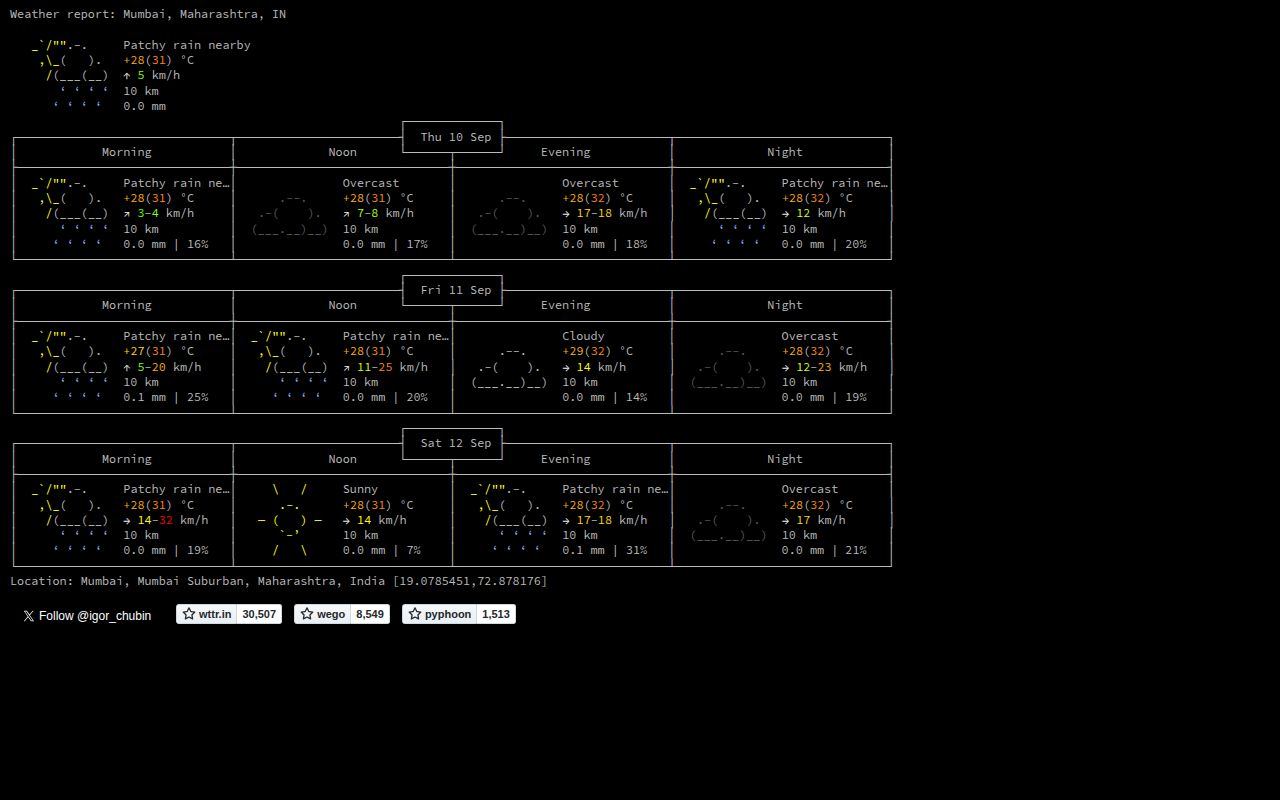
Task: Click '0.0 mm | 20%' on Thursday Night
Action: (x=824, y=244)
